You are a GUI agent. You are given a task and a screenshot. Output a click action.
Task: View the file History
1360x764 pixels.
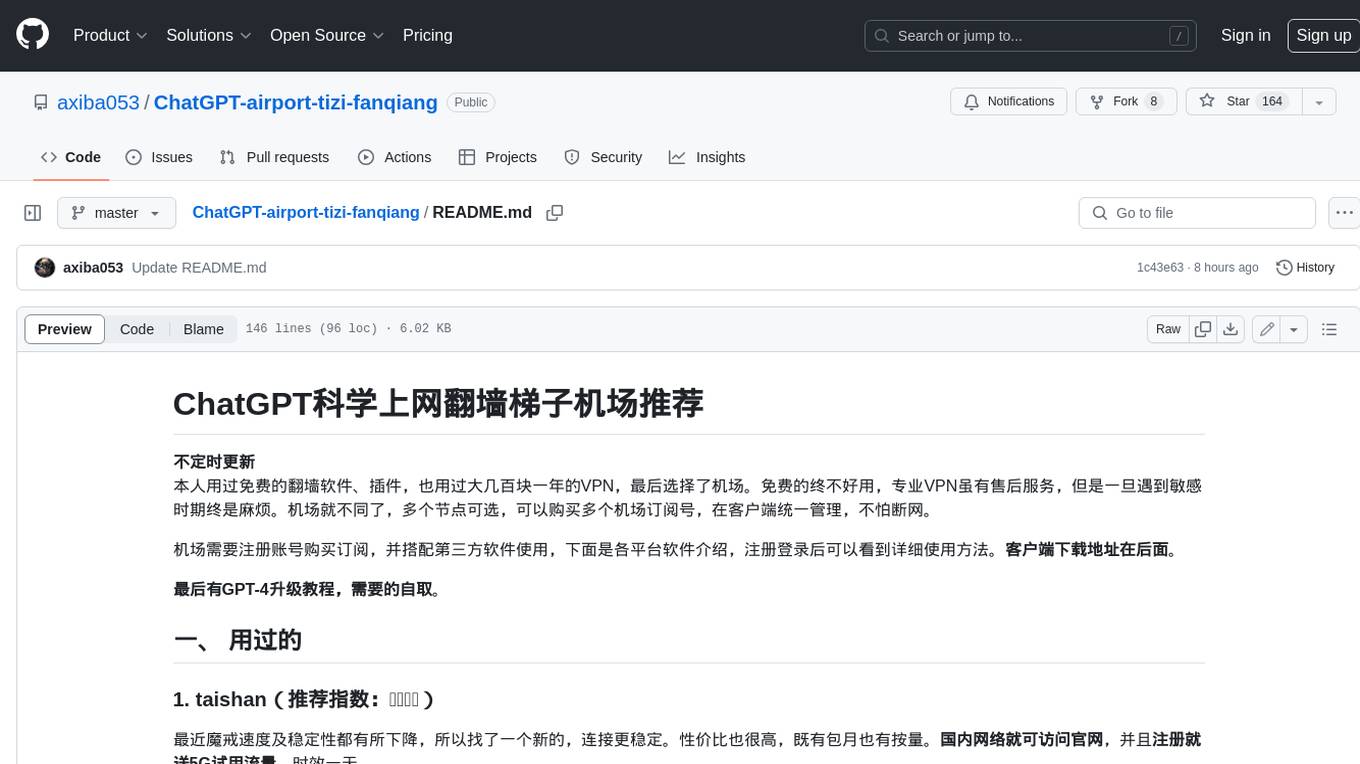1306,268
